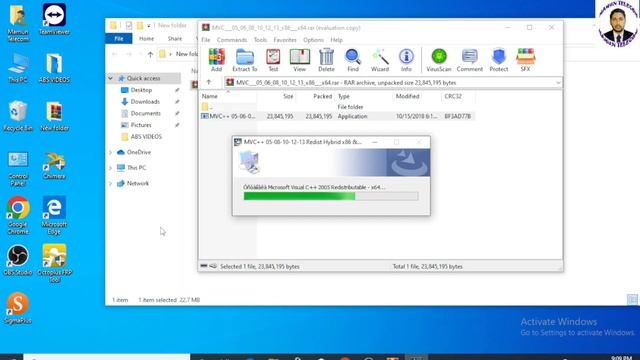Go up one level in WinRAR
640x360 pixels.
point(209,82)
